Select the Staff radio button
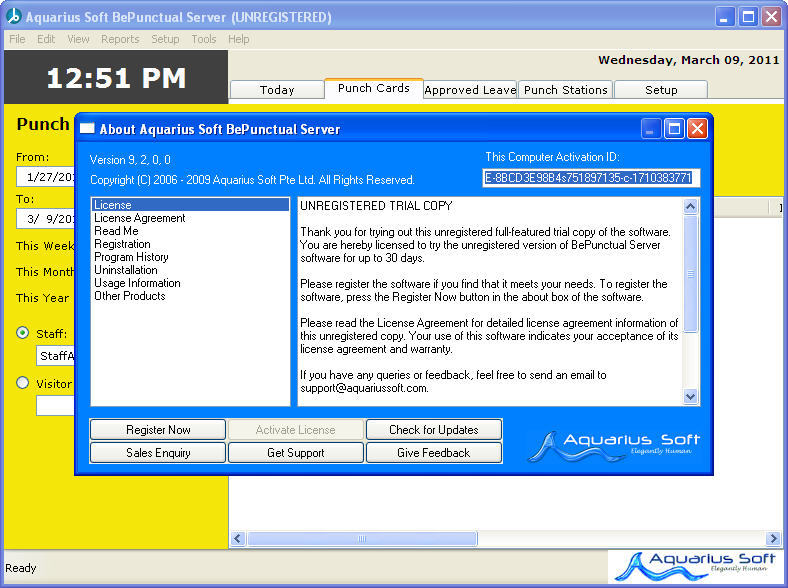The width and height of the screenshot is (788, 588). click(x=23, y=333)
